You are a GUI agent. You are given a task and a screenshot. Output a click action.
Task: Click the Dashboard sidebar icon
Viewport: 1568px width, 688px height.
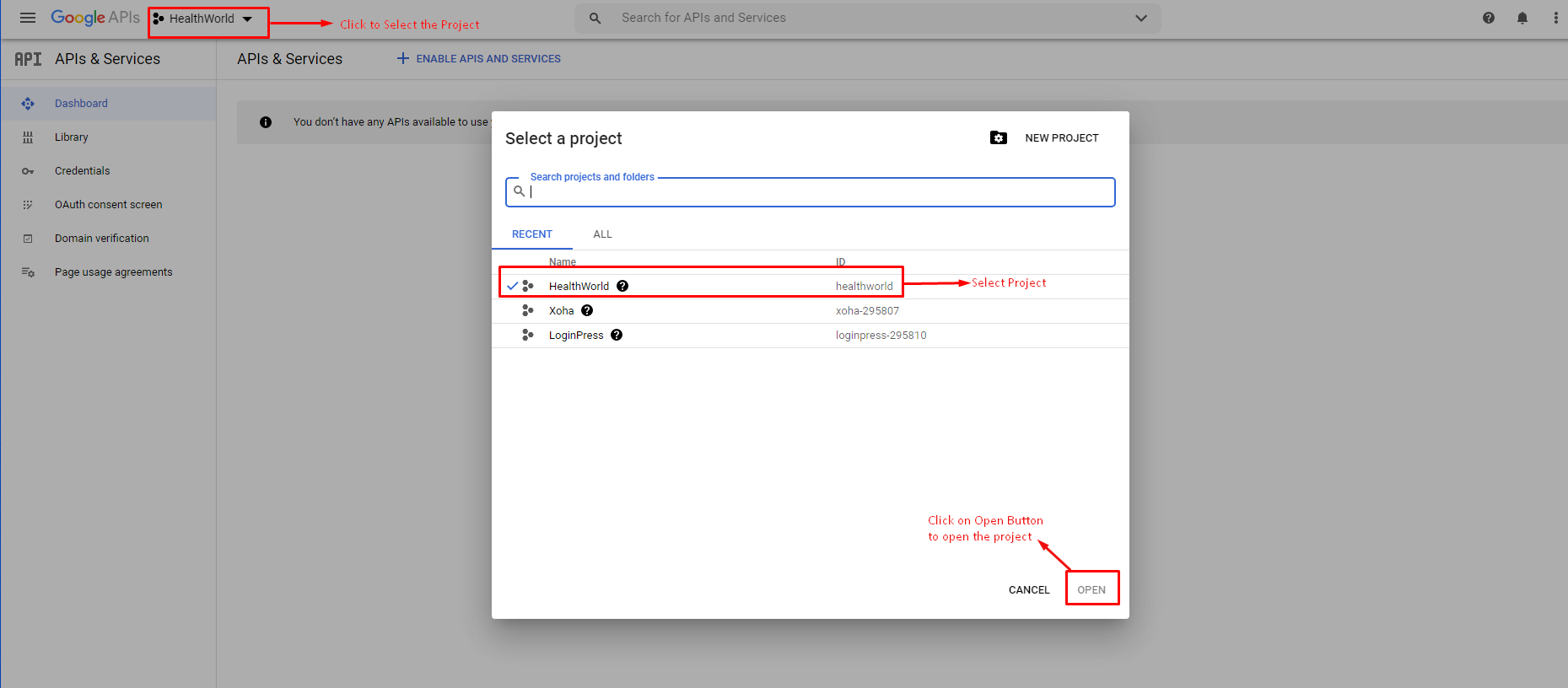(x=28, y=104)
